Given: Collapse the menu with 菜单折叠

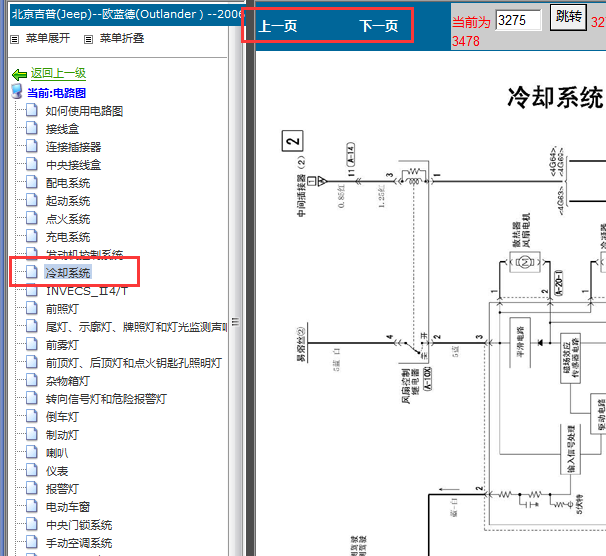Looking at the screenshot, I should (122, 38).
